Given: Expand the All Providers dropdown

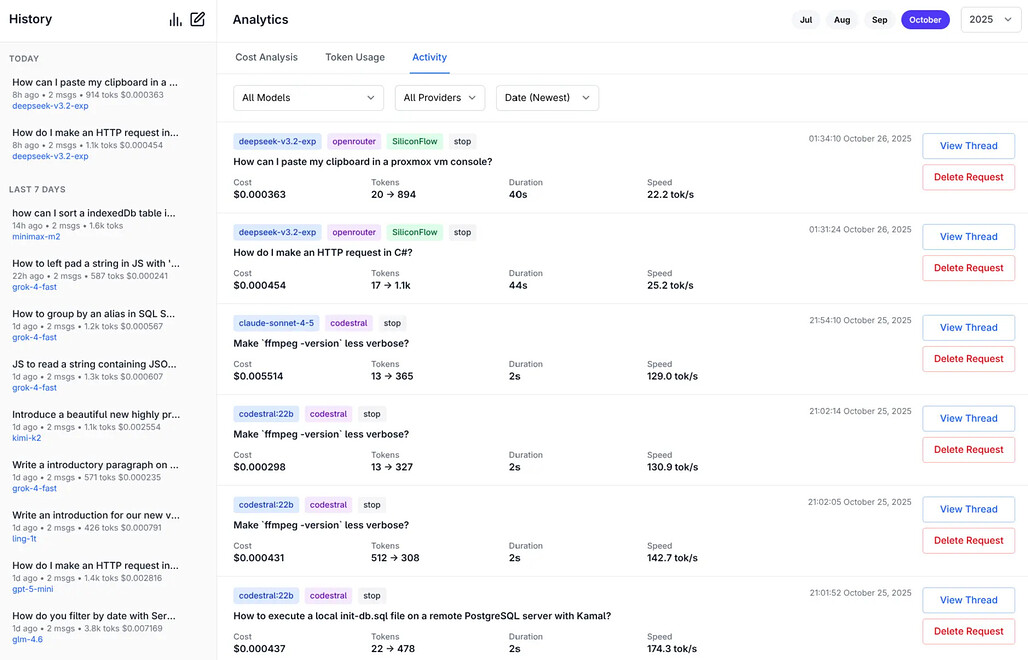Looking at the screenshot, I should point(440,98).
